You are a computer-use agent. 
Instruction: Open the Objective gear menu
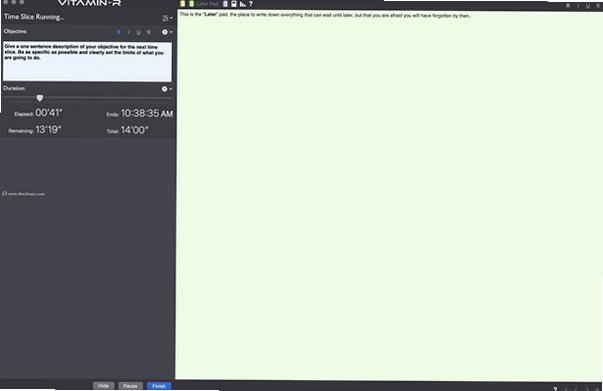tap(167, 32)
